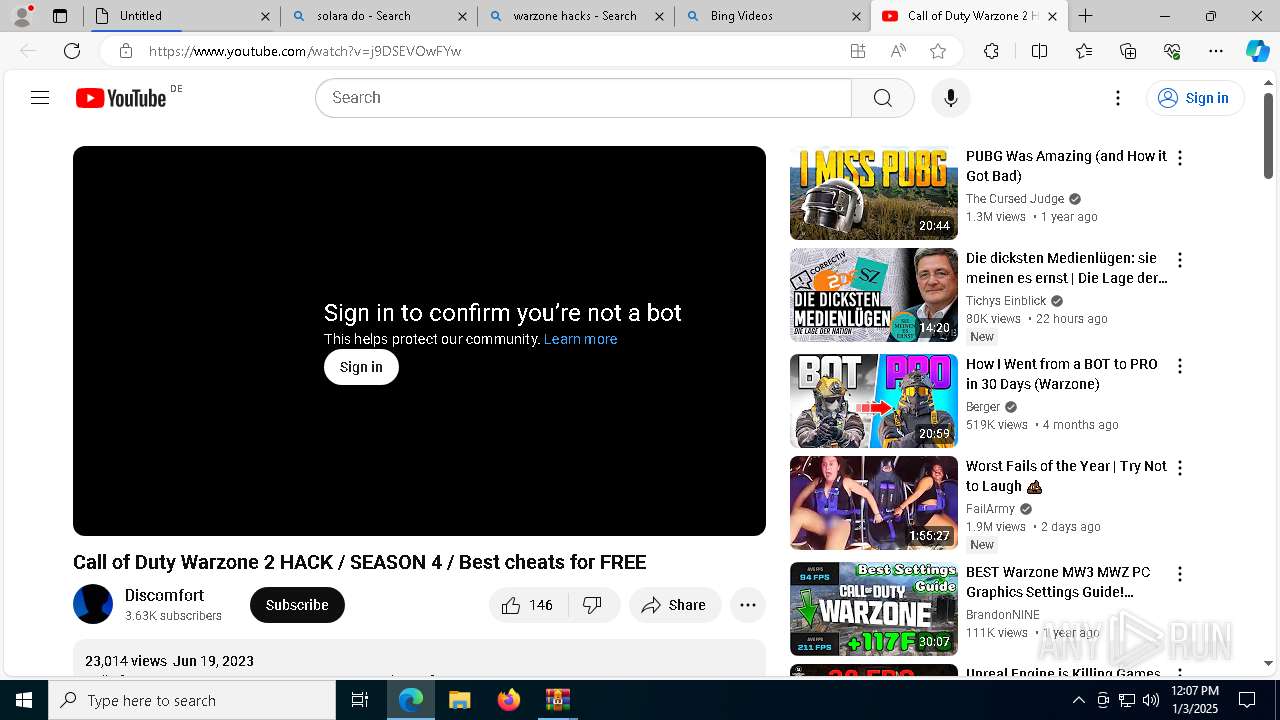Switch to the Untitled tab
Image resolution: width=1280 pixels, height=720 pixels.
tap(182, 16)
